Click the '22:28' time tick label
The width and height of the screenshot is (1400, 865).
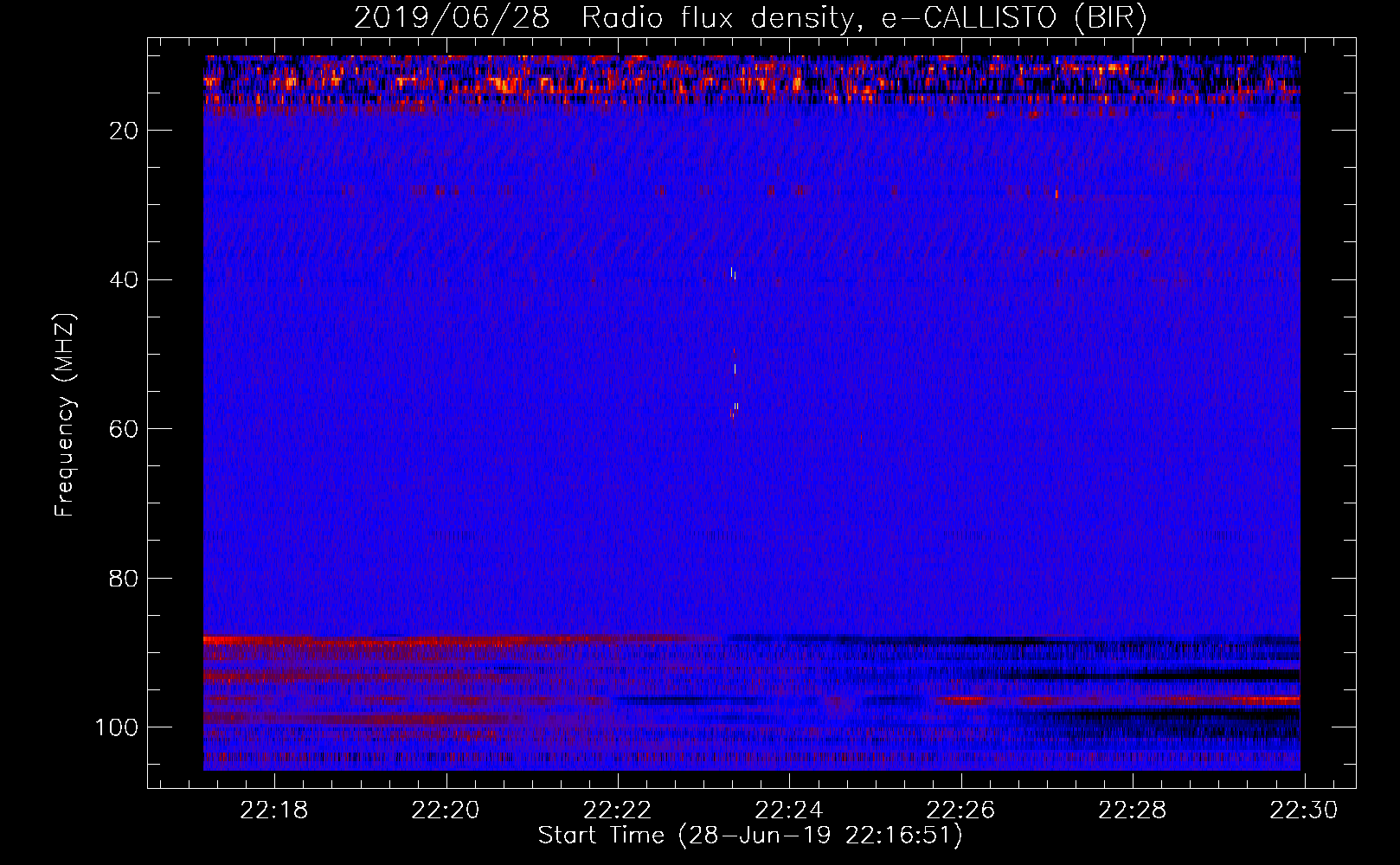coord(1132,811)
